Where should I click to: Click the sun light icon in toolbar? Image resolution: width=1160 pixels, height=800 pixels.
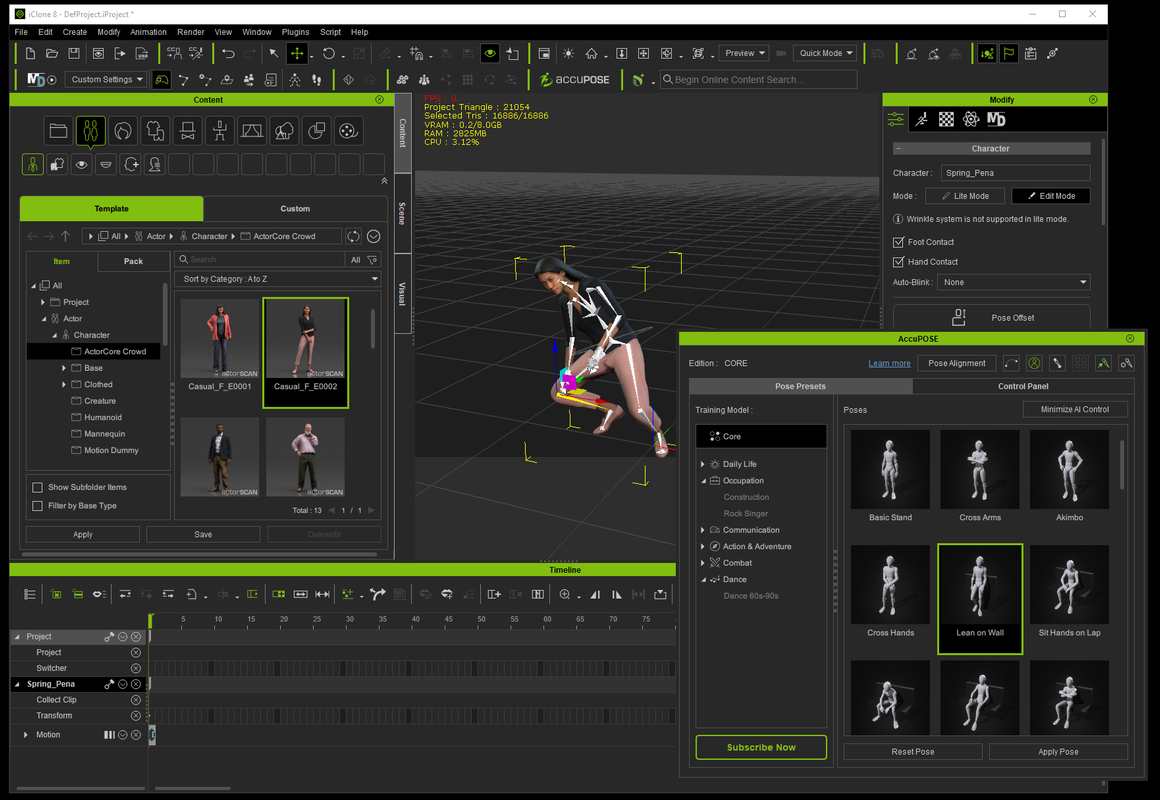[568, 54]
